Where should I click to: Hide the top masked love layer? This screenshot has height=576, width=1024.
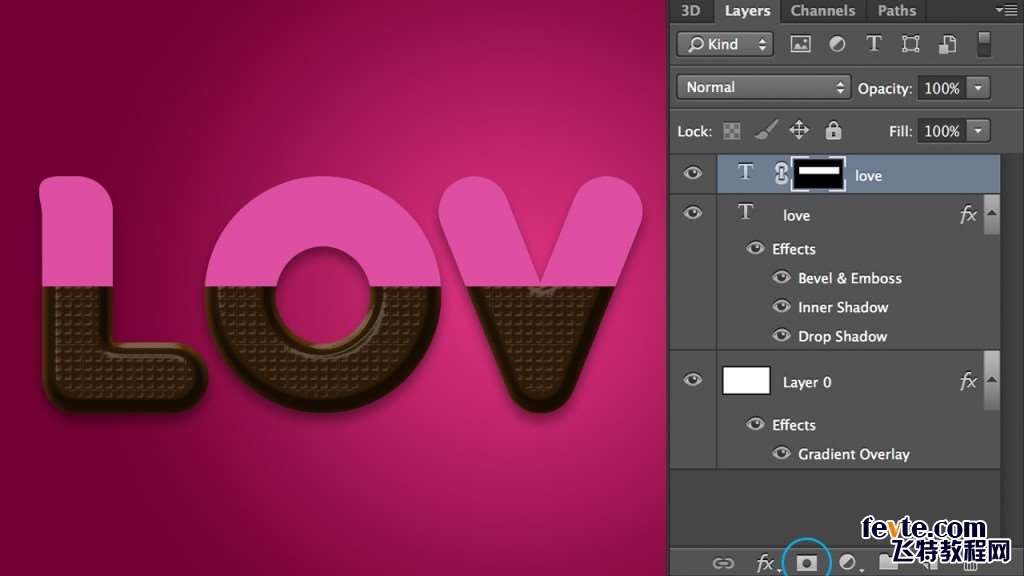click(x=692, y=173)
